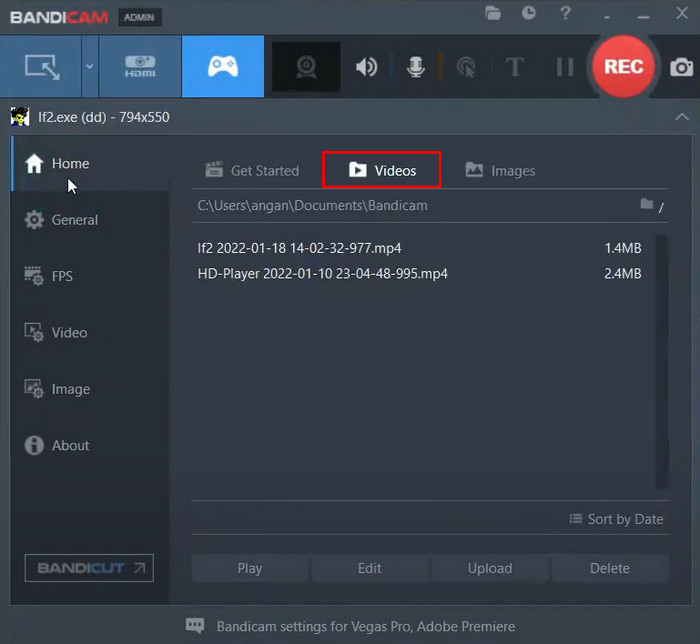Switch to the Images tab
The height and width of the screenshot is (644, 700).
pos(500,170)
